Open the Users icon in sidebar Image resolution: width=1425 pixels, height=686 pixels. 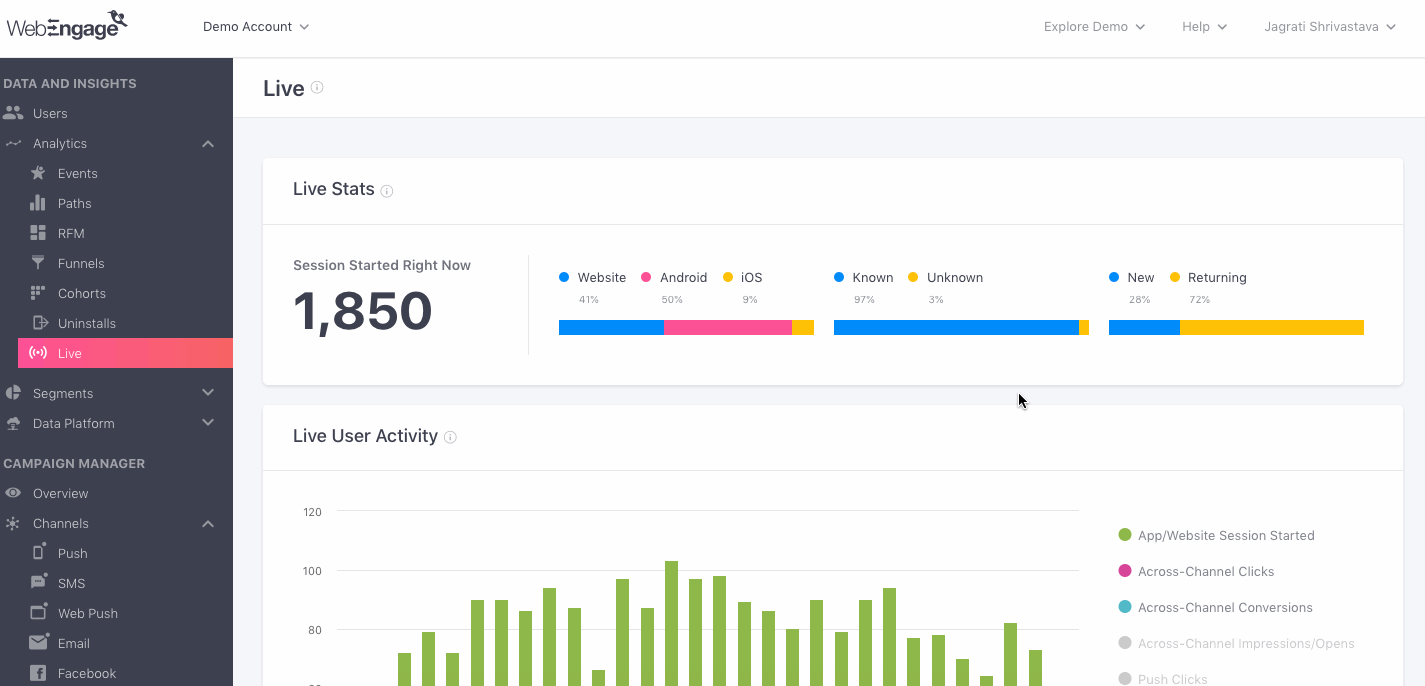click(x=13, y=113)
